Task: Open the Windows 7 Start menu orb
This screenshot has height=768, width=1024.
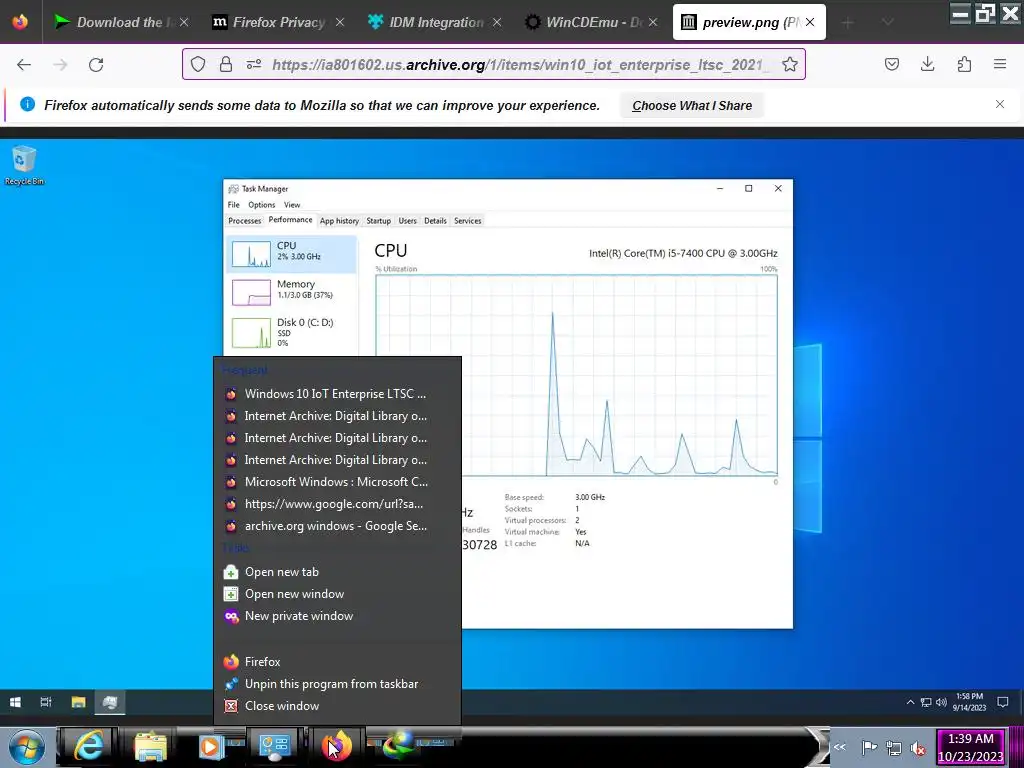Action: point(27,747)
